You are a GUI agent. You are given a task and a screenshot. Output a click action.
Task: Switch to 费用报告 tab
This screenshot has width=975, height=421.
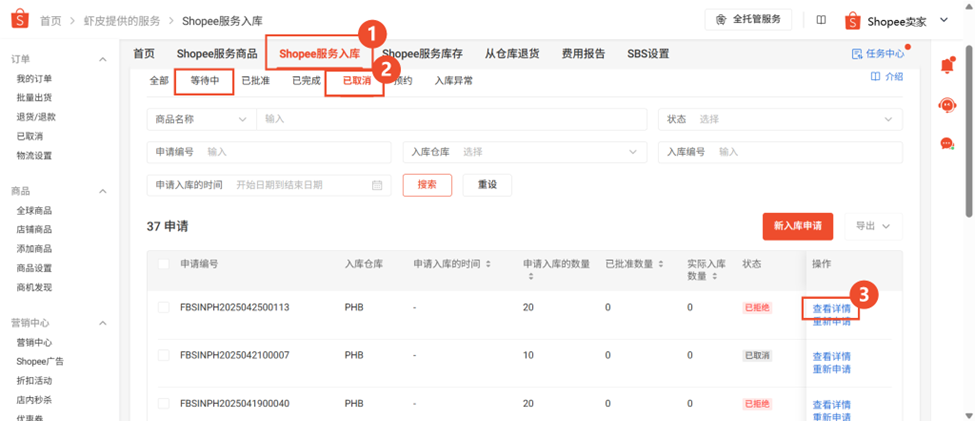pos(583,53)
